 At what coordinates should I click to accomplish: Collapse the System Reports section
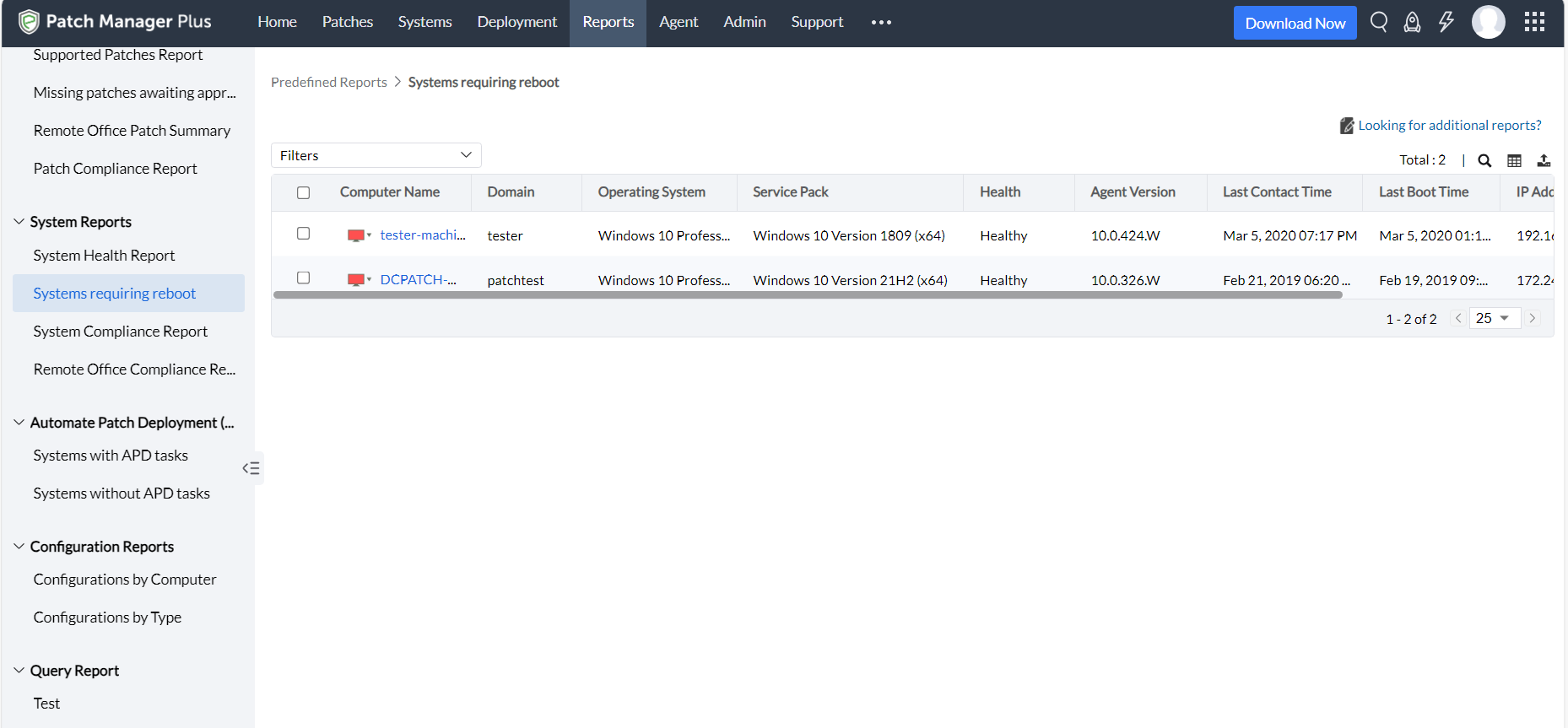tap(19, 222)
